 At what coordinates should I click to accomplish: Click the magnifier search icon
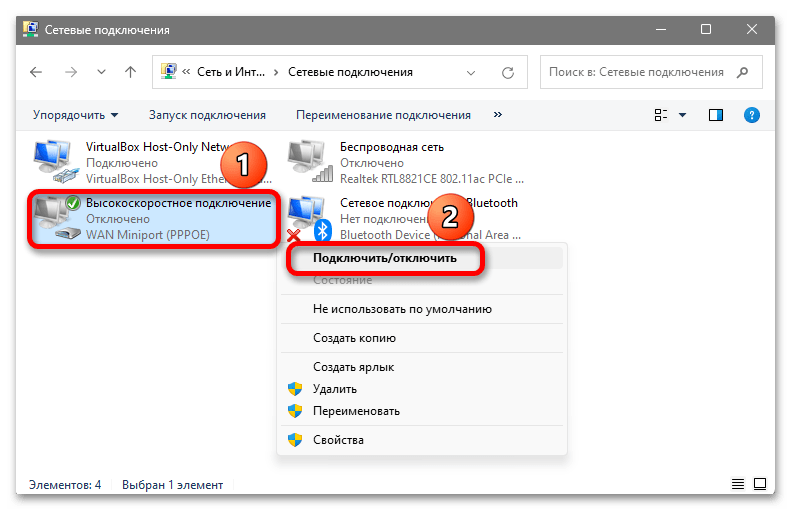tap(742, 72)
